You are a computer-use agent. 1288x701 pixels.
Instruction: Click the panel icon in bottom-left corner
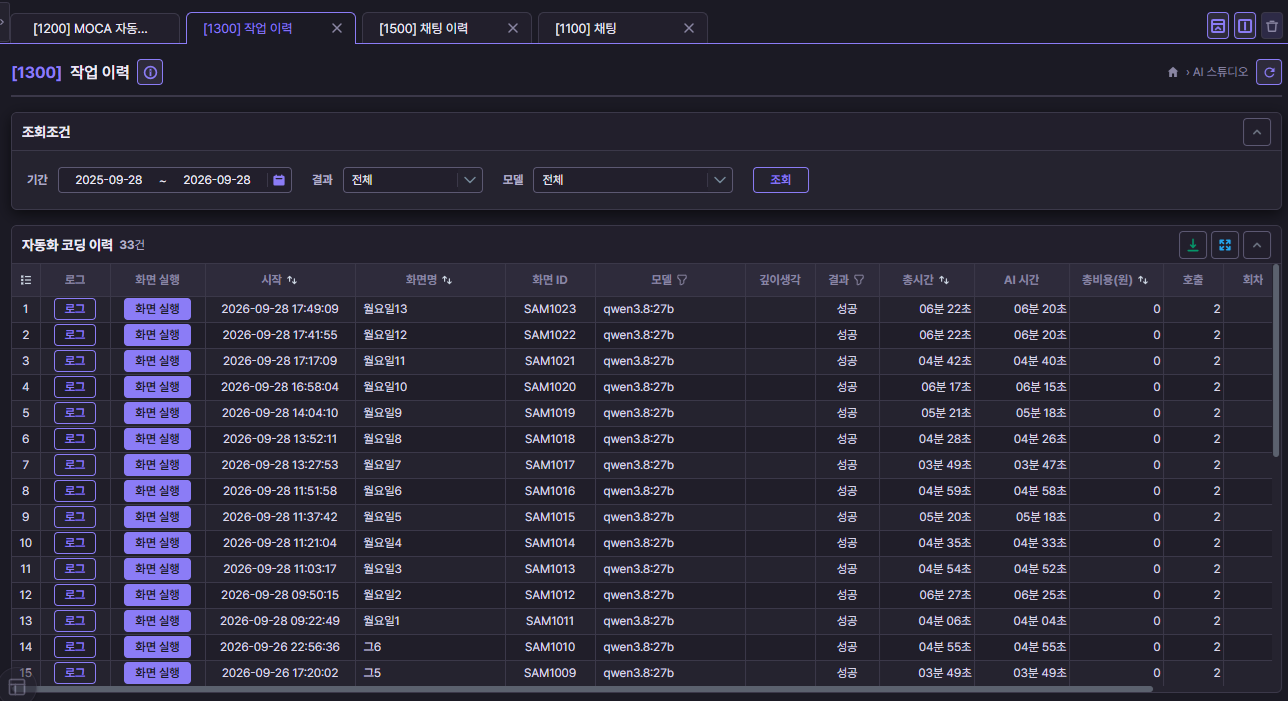point(16,687)
